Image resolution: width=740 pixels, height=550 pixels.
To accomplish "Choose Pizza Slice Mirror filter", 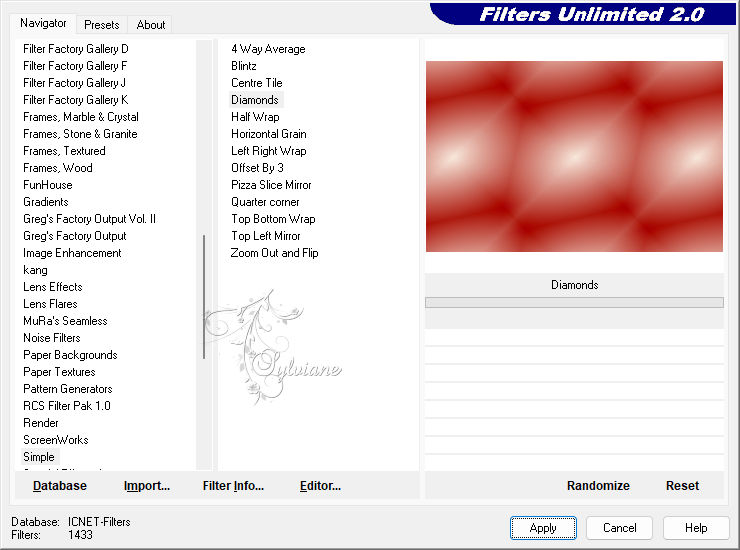I will point(271,185).
